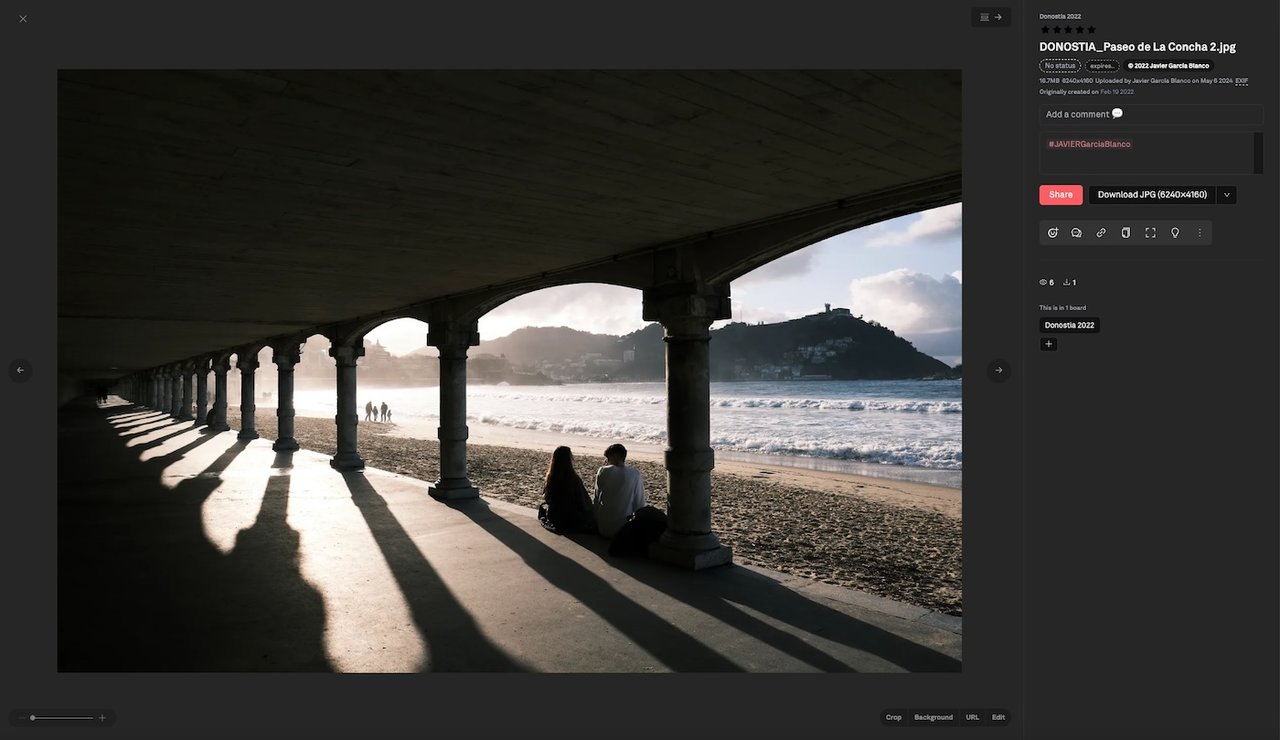Close the image viewer with the X
Viewport: 1280px width, 740px height.
click(x=23, y=19)
